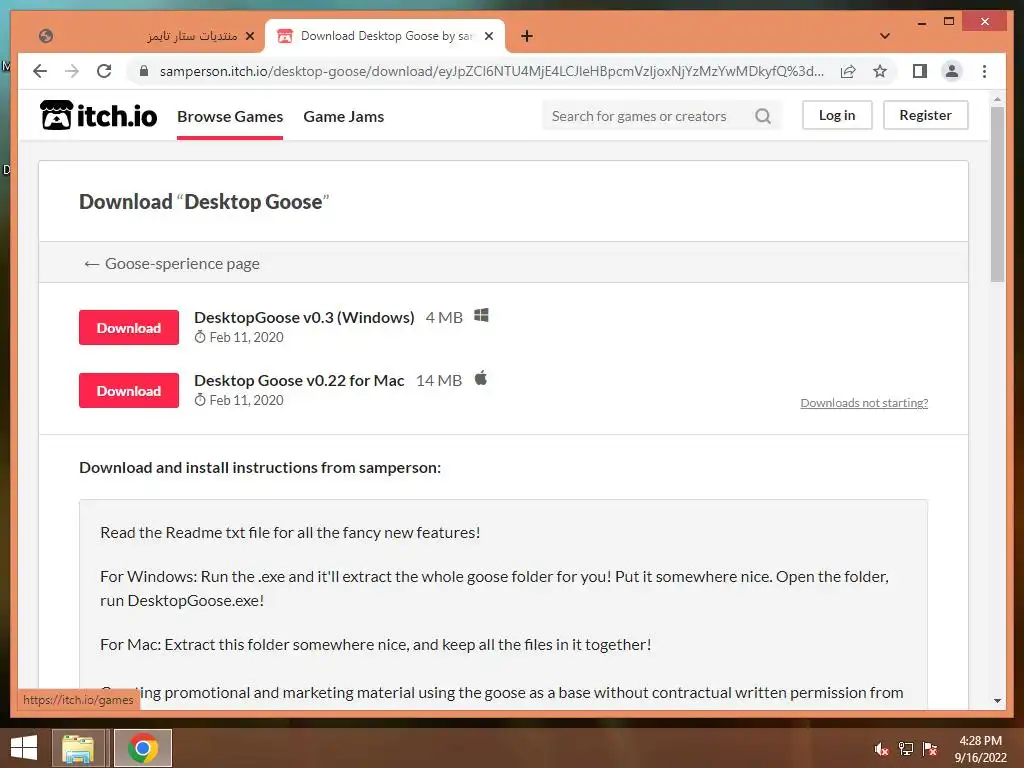The width and height of the screenshot is (1024, 768).
Task: Open Browse Games in the nav
Action: click(x=230, y=116)
